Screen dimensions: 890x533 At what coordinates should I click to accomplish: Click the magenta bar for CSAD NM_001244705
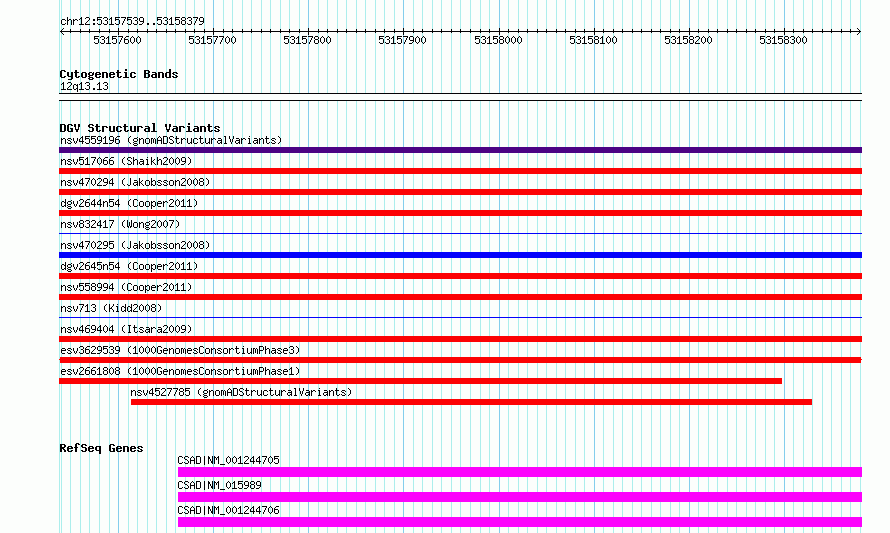coord(520,472)
